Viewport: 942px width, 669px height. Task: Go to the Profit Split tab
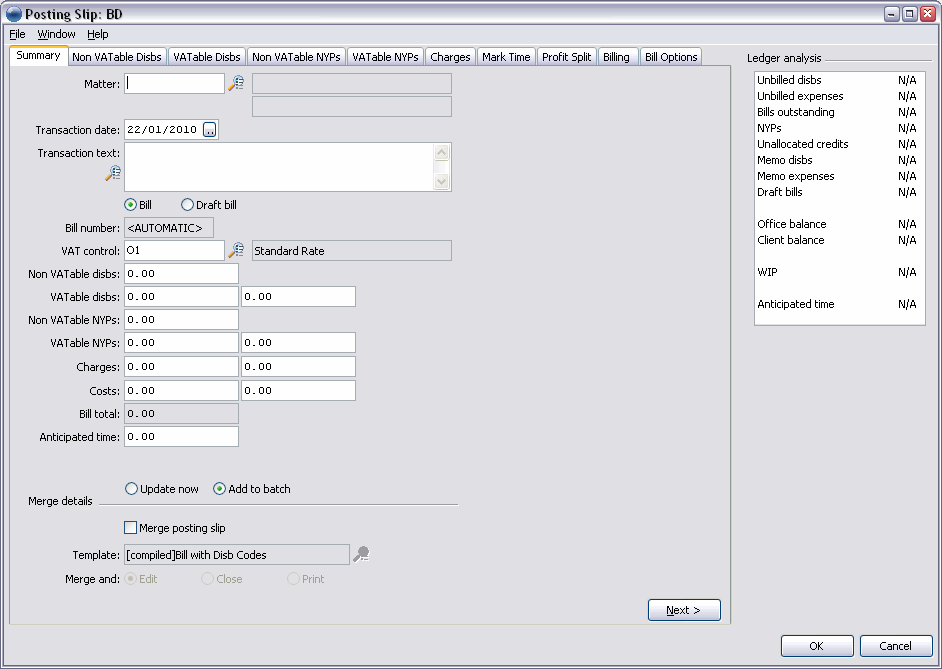point(566,57)
